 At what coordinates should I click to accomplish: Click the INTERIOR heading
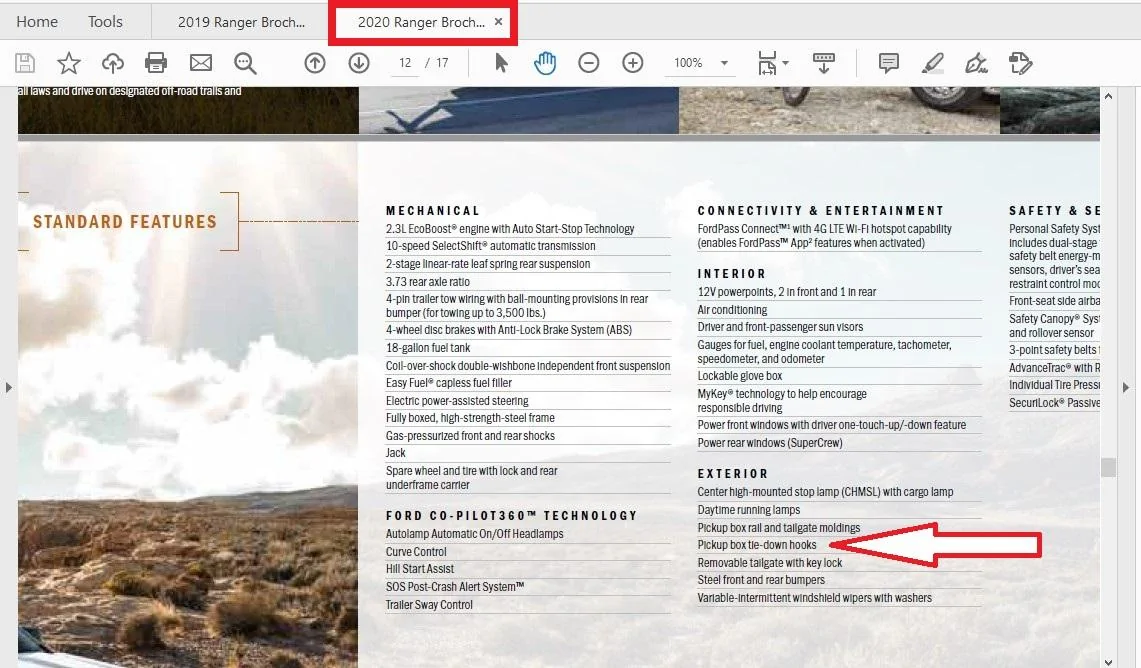click(732, 274)
